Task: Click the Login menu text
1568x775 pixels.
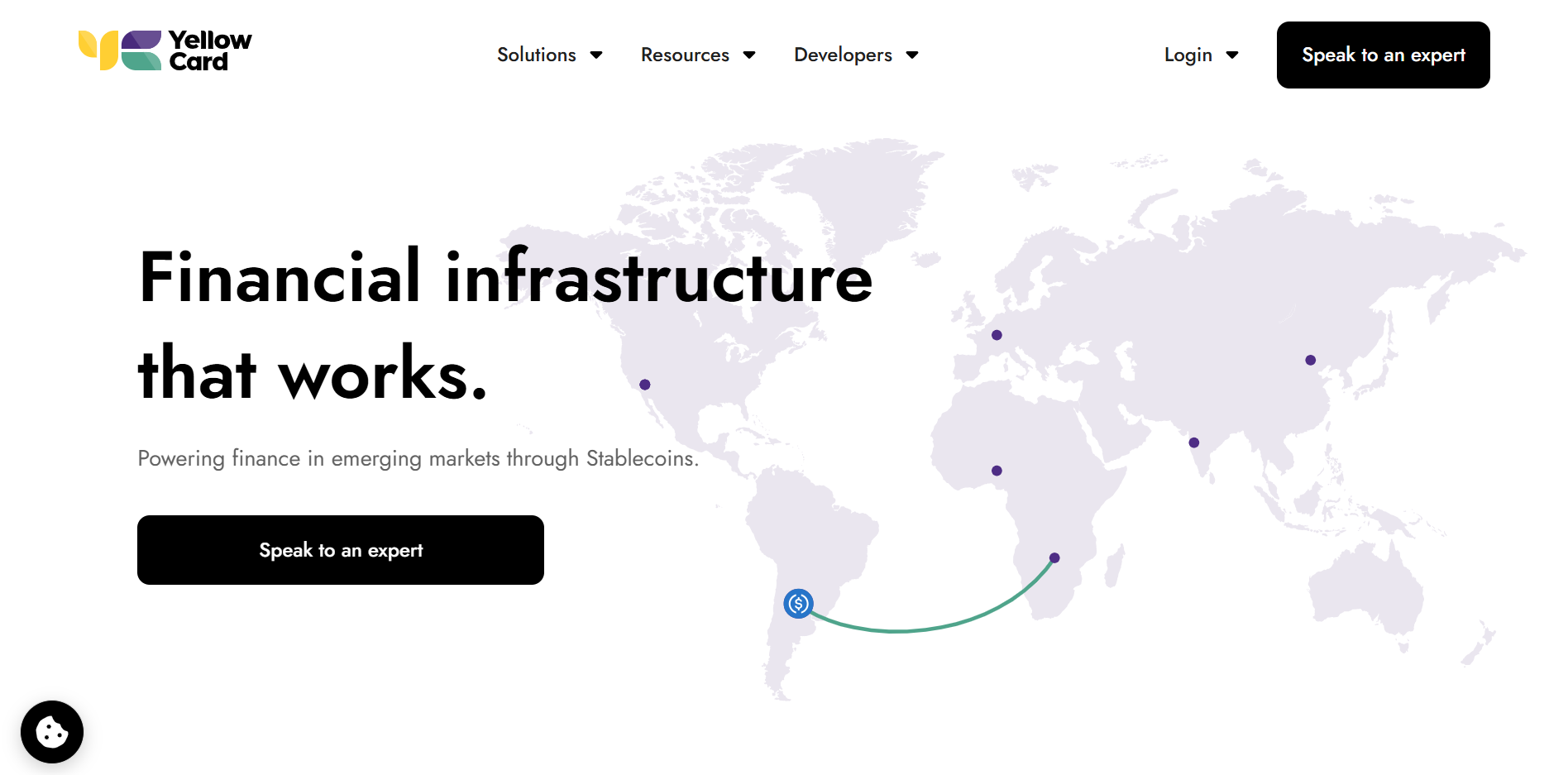Action: tap(1188, 55)
